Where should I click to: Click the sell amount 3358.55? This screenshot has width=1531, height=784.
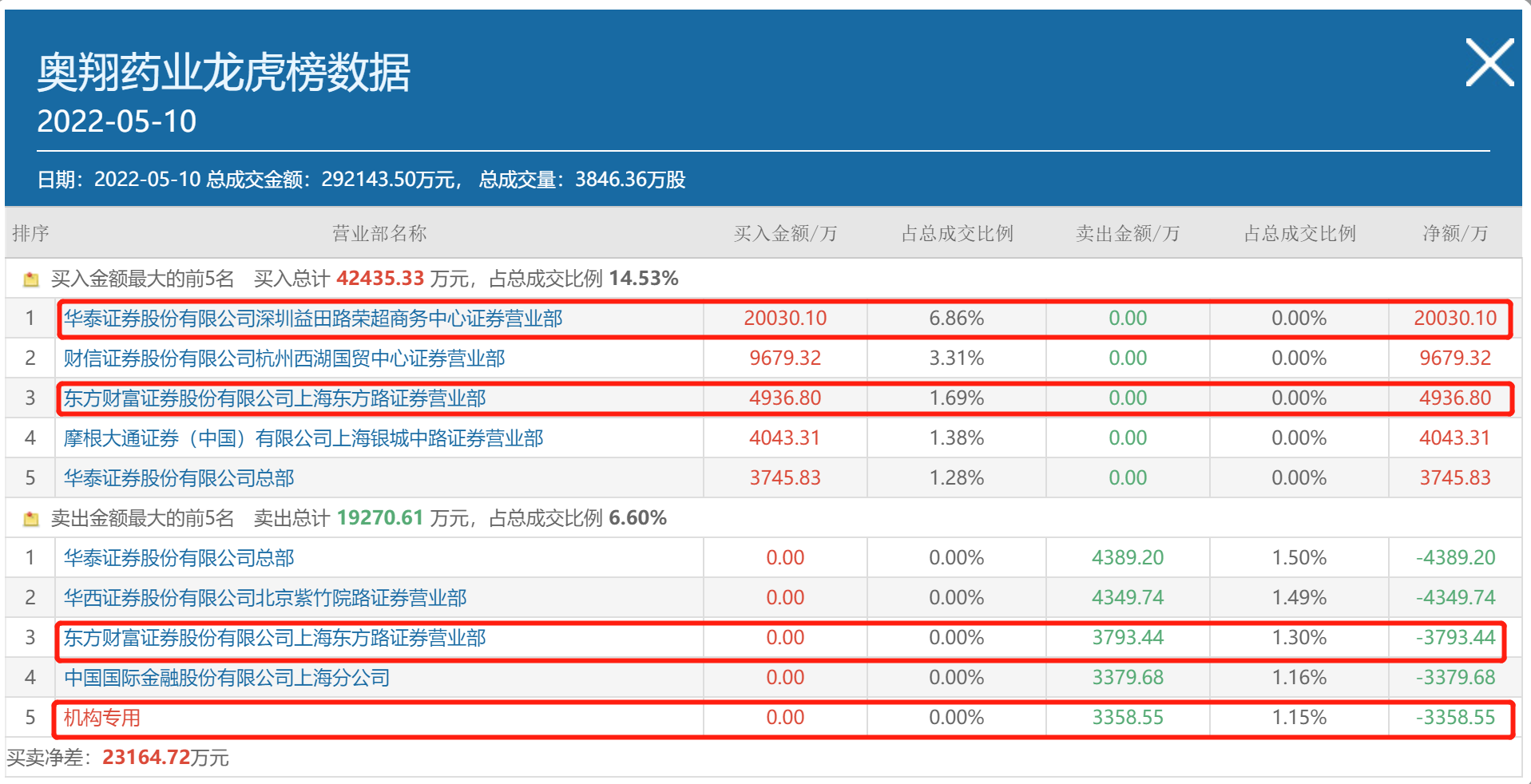(x=1128, y=718)
